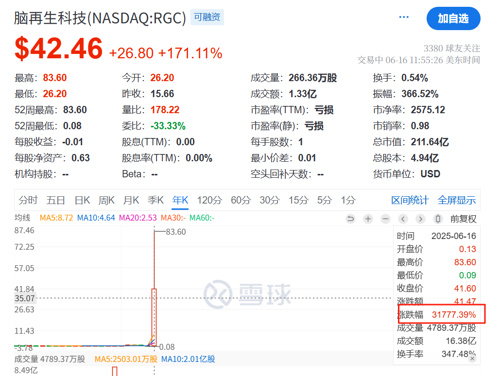Click the MA10:4.64 moving average label
500x376 pixels.
pos(96,218)
